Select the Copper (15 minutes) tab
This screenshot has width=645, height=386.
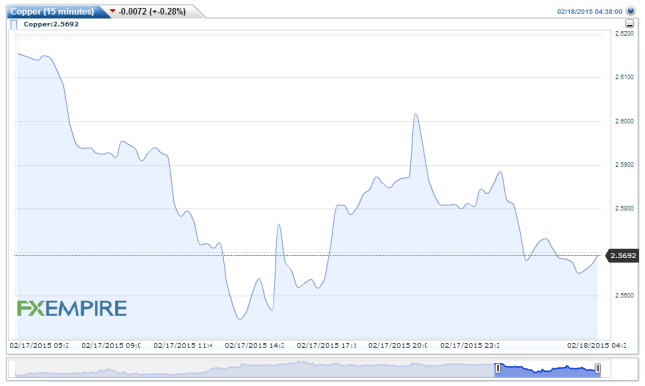(x=52, y=12)
